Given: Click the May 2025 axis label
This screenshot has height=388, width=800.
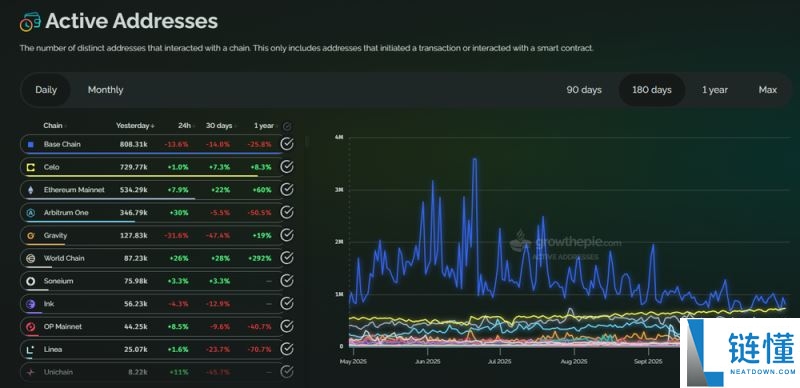Looking at the screenshot, I should 353,361.
